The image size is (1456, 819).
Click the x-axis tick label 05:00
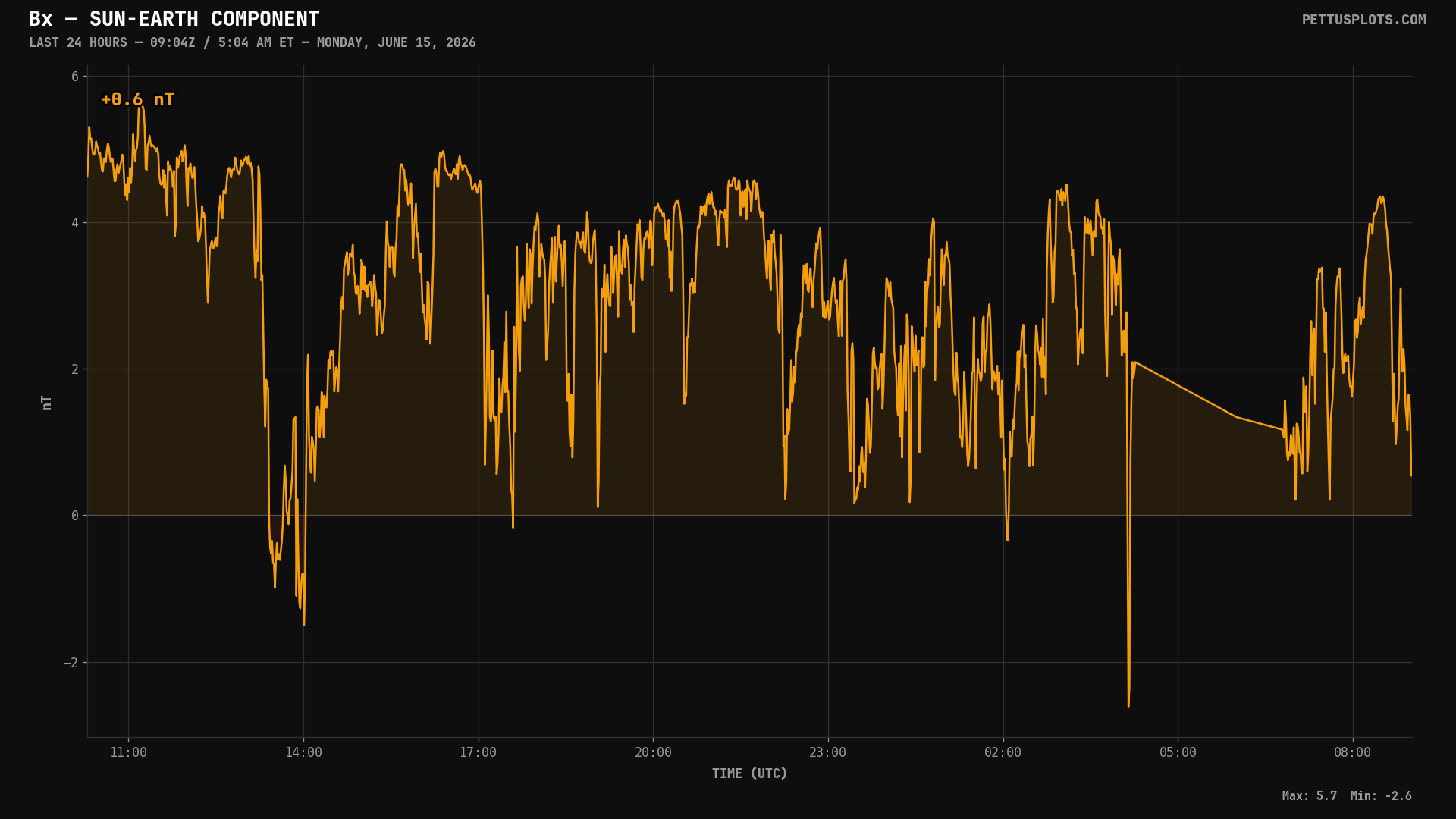(1178, 752)
